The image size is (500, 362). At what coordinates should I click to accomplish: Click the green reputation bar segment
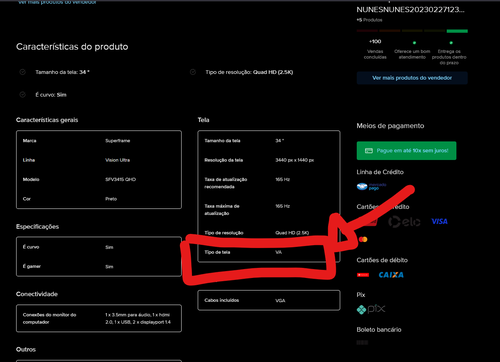tap(457, 31)
